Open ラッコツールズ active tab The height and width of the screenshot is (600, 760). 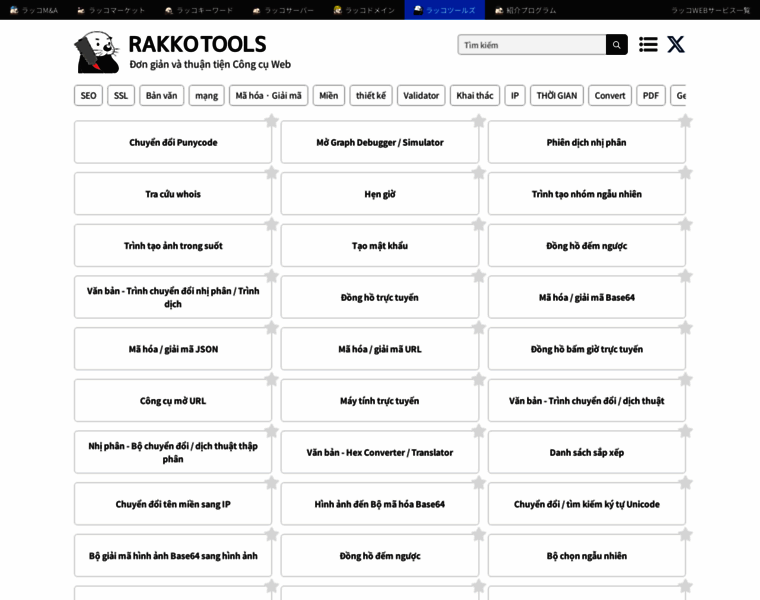click(x=444, y=10)
